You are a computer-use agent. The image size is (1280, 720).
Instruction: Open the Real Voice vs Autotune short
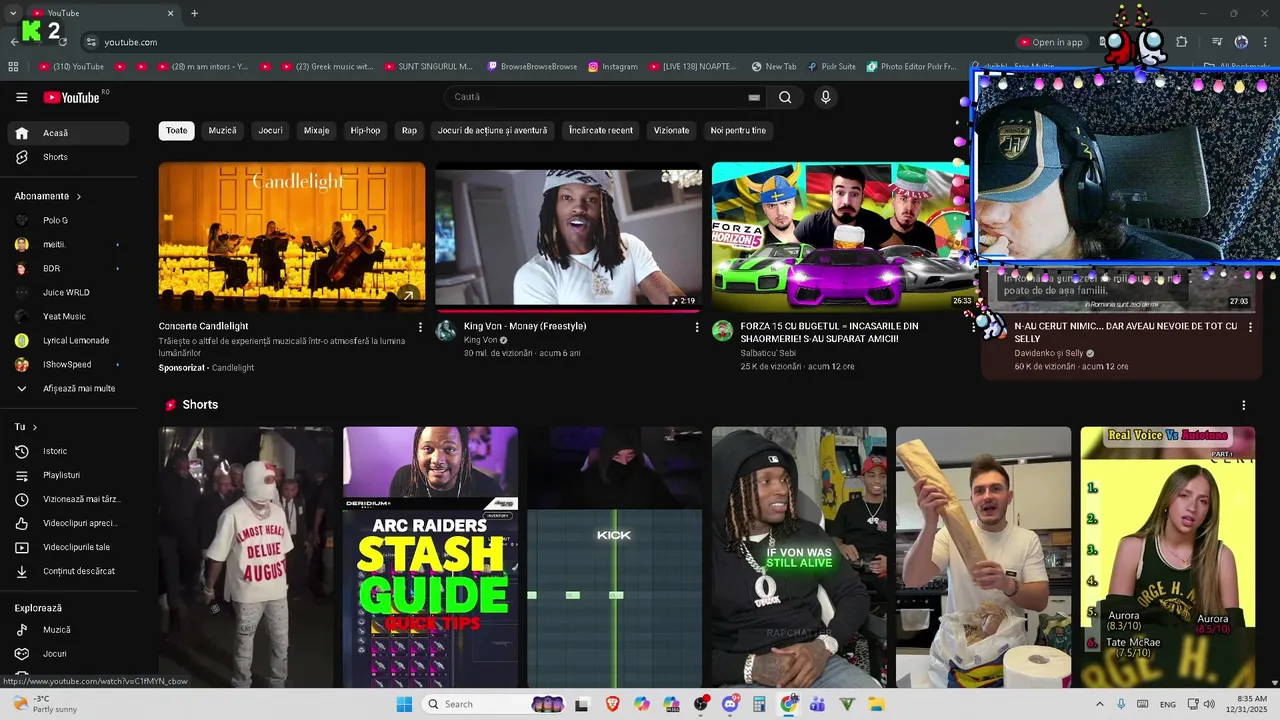1168,557
